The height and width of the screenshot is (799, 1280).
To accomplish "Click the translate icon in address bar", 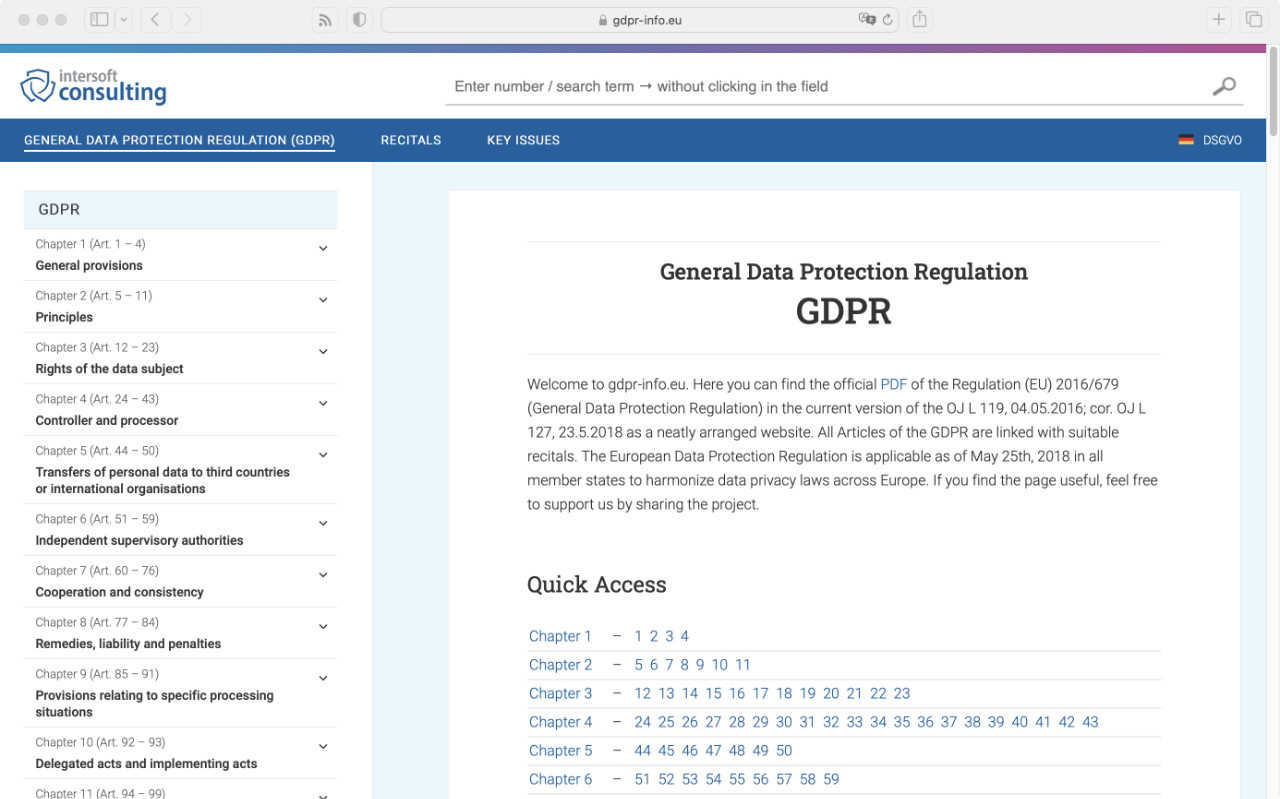I will [867, 20].
